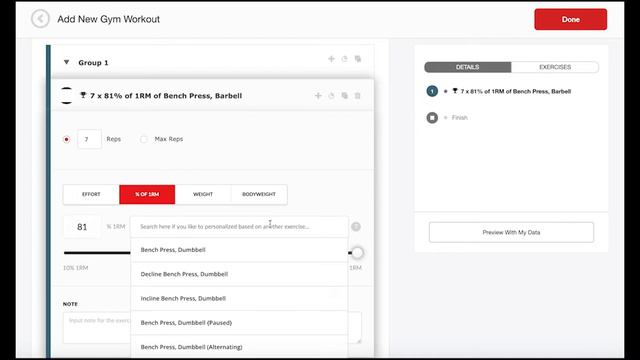Click the repeat icon in Group 1 header
Screen dimensions: 640x360
tap(344, 59)
